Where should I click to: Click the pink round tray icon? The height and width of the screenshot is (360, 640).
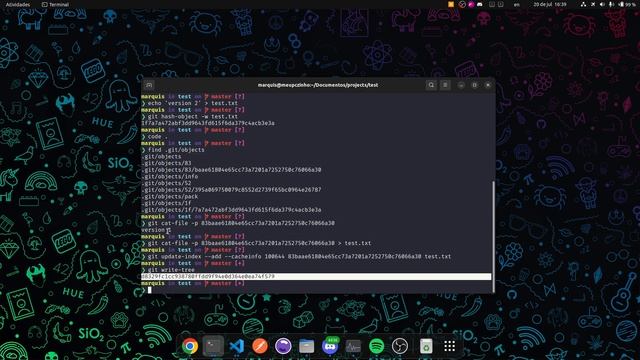(471, 4)
